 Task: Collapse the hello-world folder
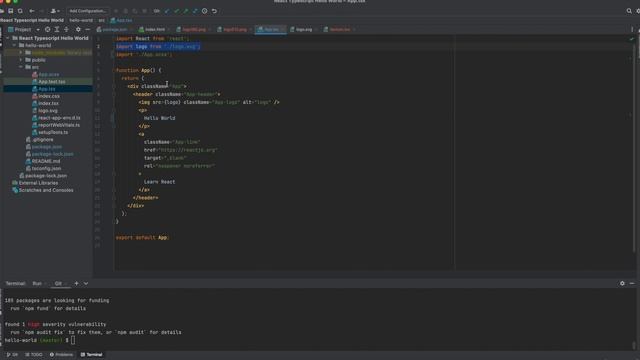click(15, 45)
